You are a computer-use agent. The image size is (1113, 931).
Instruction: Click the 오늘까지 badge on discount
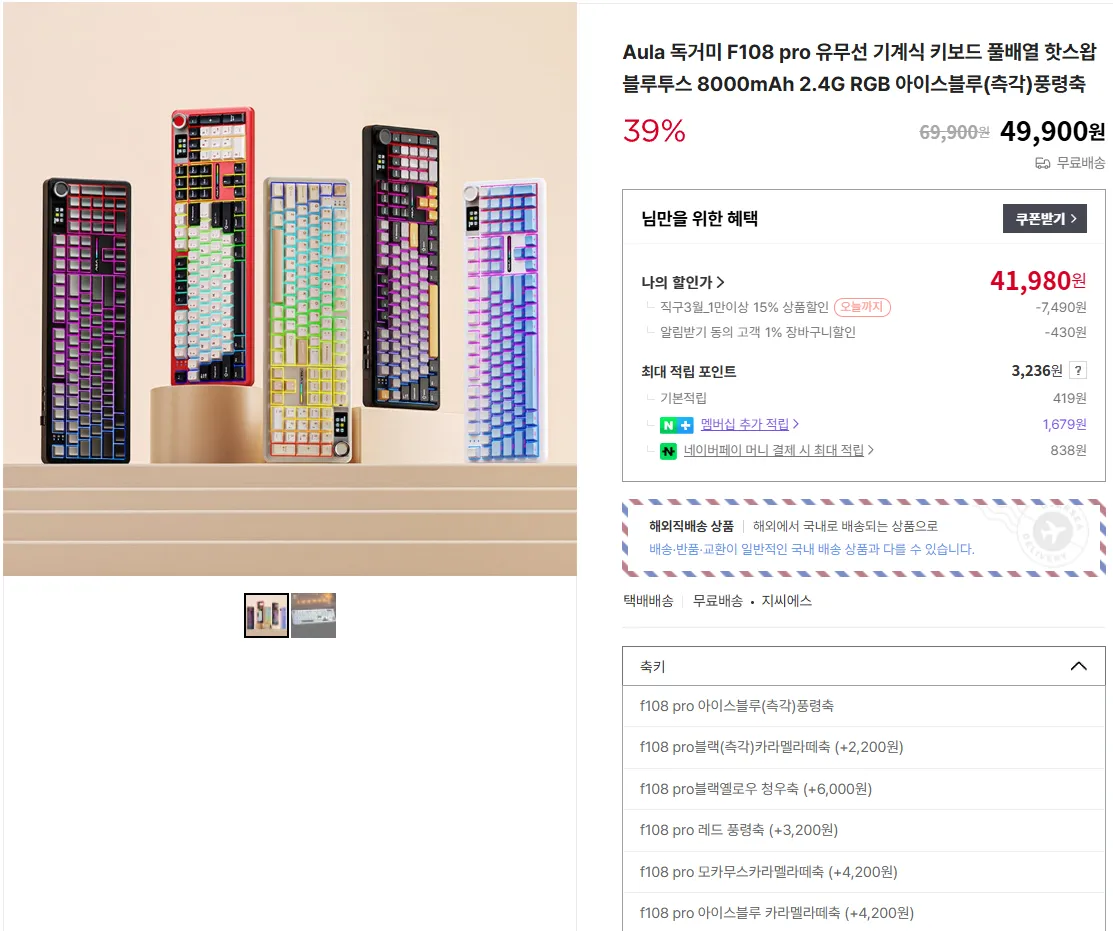tap(862, 307)
